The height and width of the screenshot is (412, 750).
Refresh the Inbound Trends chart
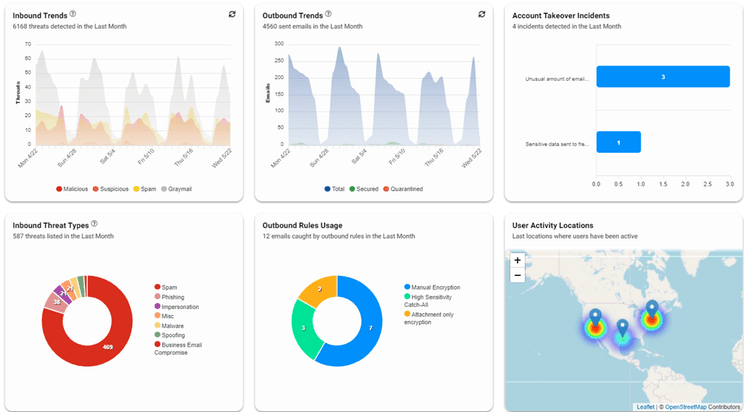click(x=232, y=14)
